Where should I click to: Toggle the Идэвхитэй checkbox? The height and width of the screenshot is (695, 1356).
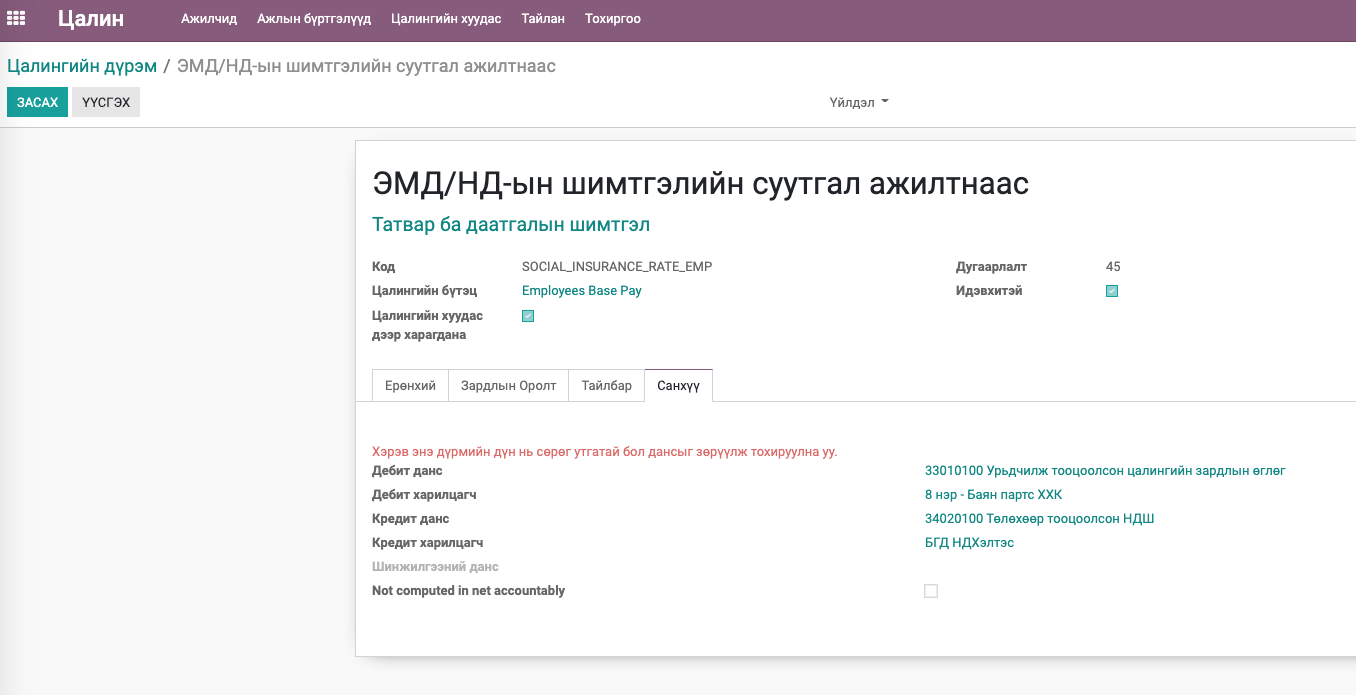point(1112,292)
